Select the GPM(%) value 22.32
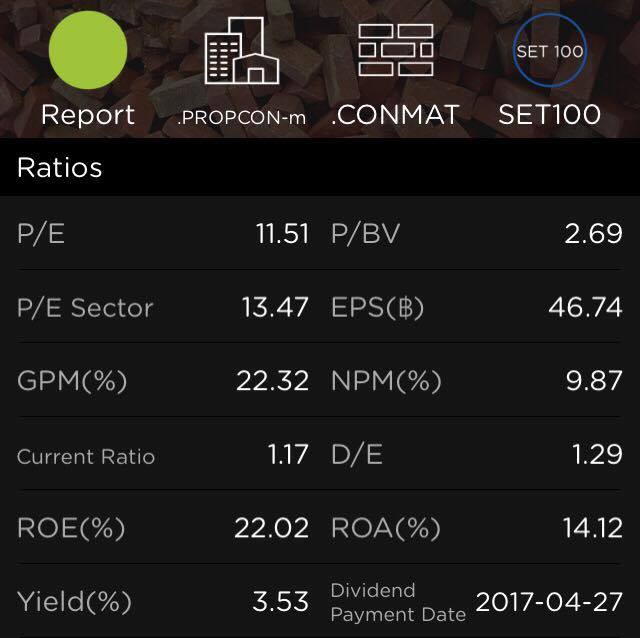The width and height of the screenshot is (640, 638). click(x=272, y=381)
